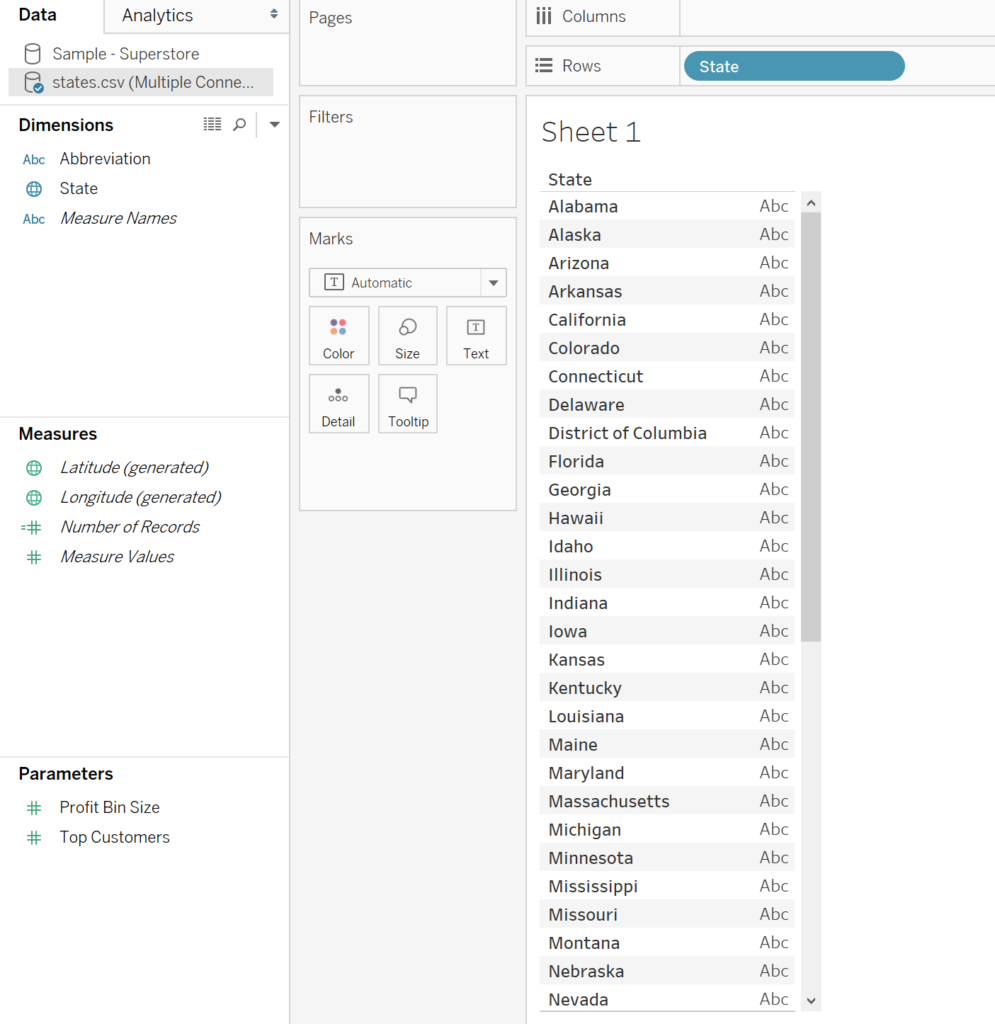Expand the Analytics tab switcher arrows
The image size is (995, 1024).
click(274, 14)
